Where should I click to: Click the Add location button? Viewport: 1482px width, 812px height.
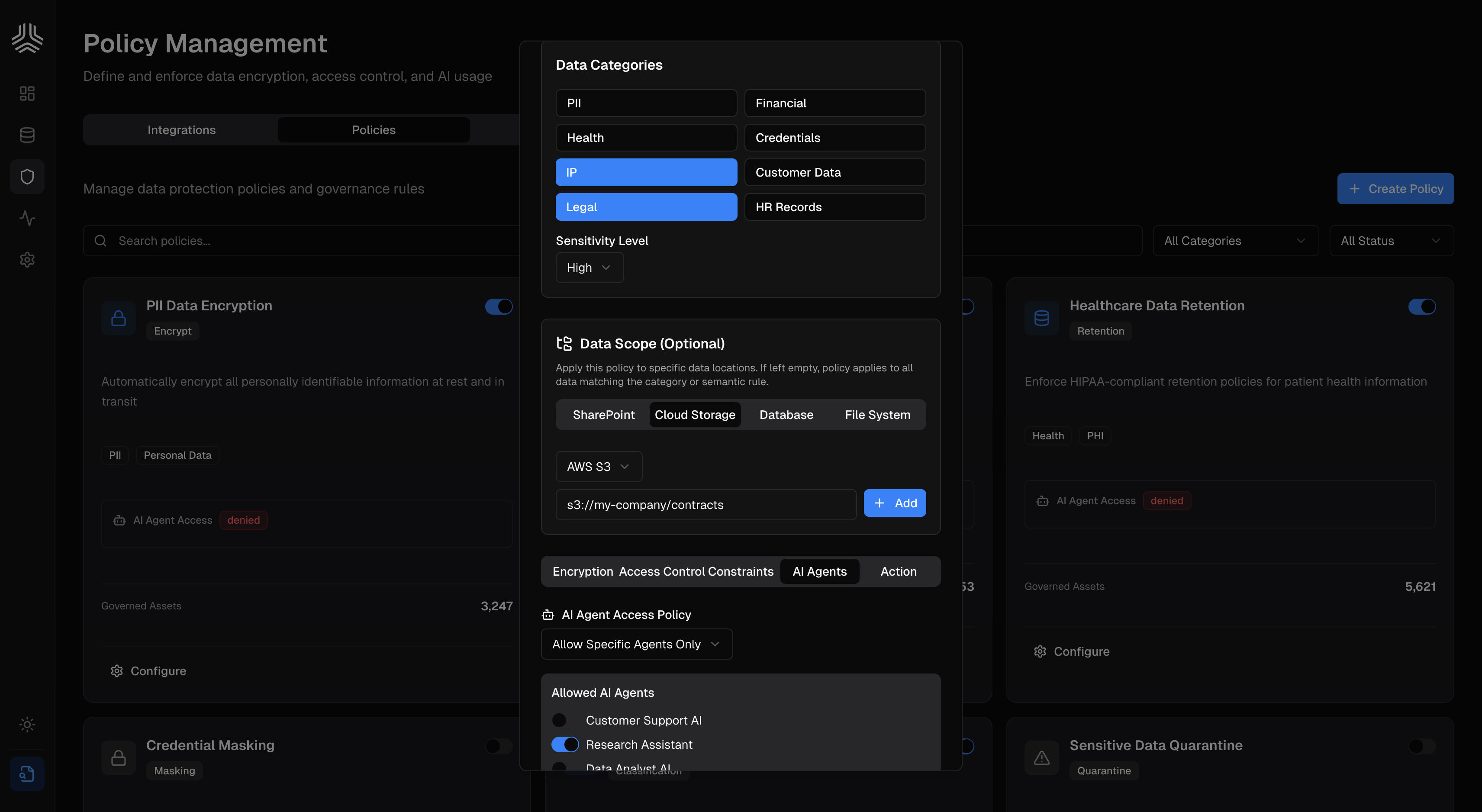pyautogui.click(x=895, y=503)
